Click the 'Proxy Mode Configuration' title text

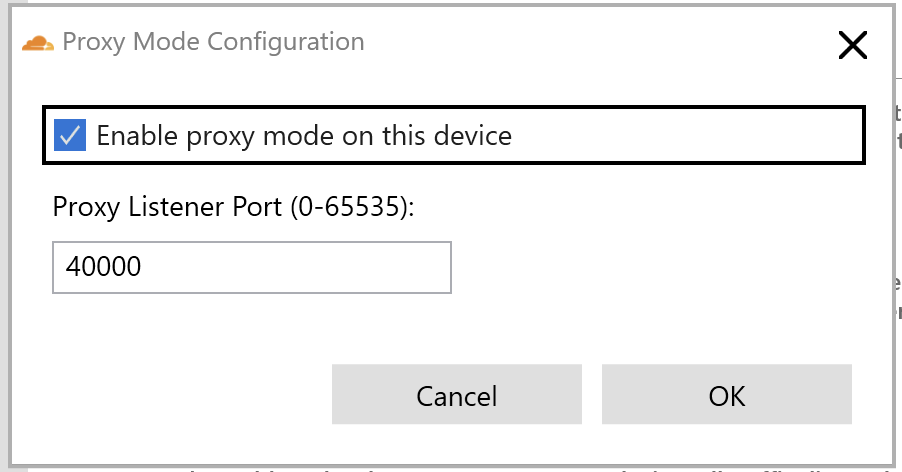click(213, 42)
